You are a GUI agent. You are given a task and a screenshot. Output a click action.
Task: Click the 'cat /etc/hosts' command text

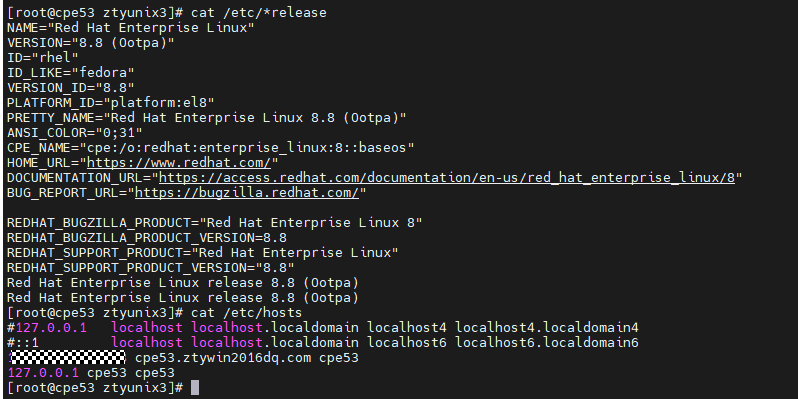246,312
